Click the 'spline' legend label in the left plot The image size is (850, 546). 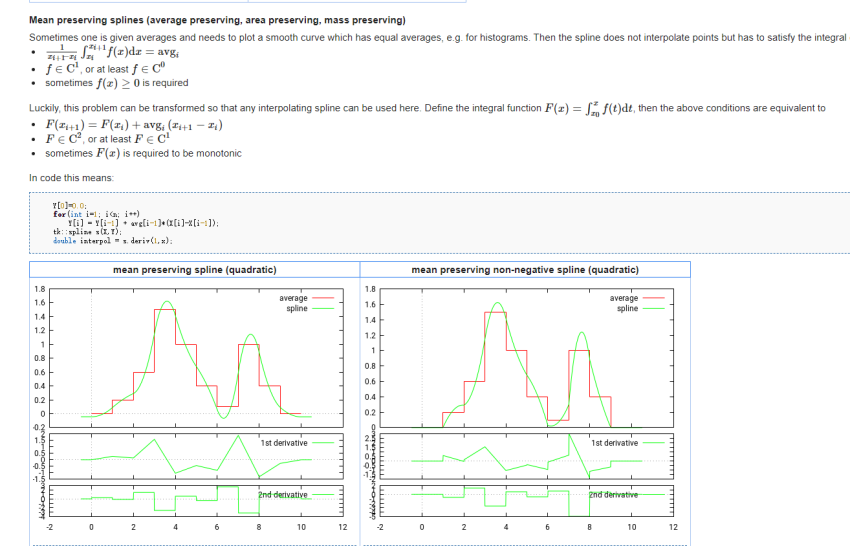[x=297, y=309]
